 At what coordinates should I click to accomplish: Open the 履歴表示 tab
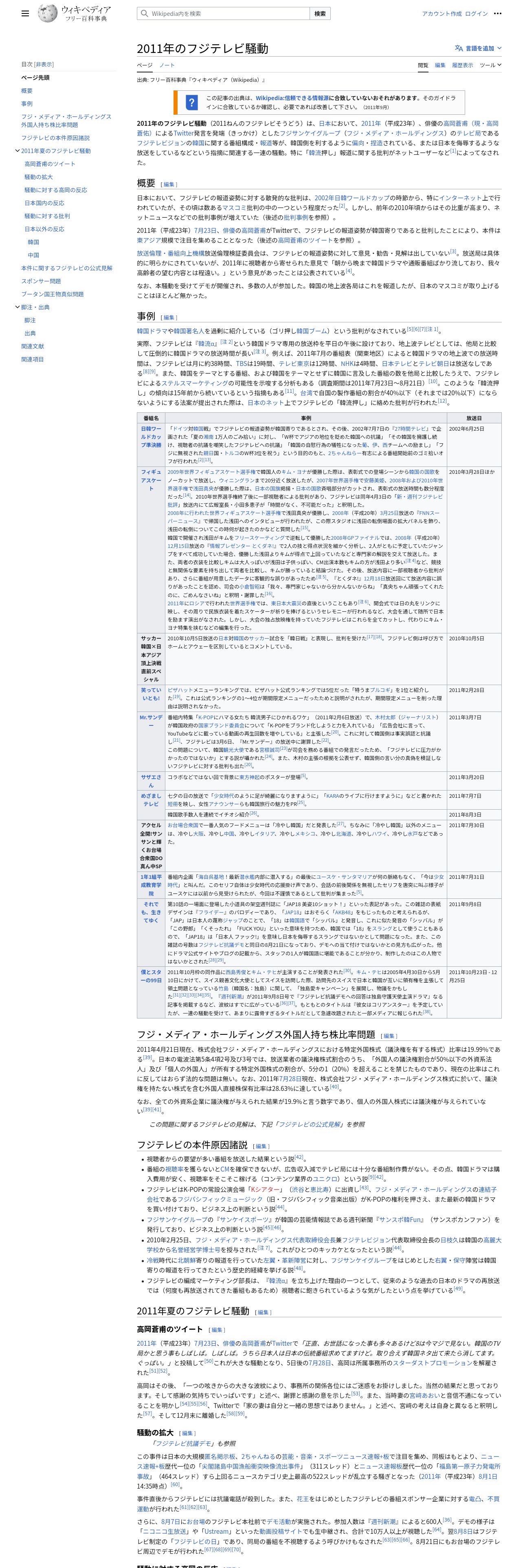coord(462,65)
